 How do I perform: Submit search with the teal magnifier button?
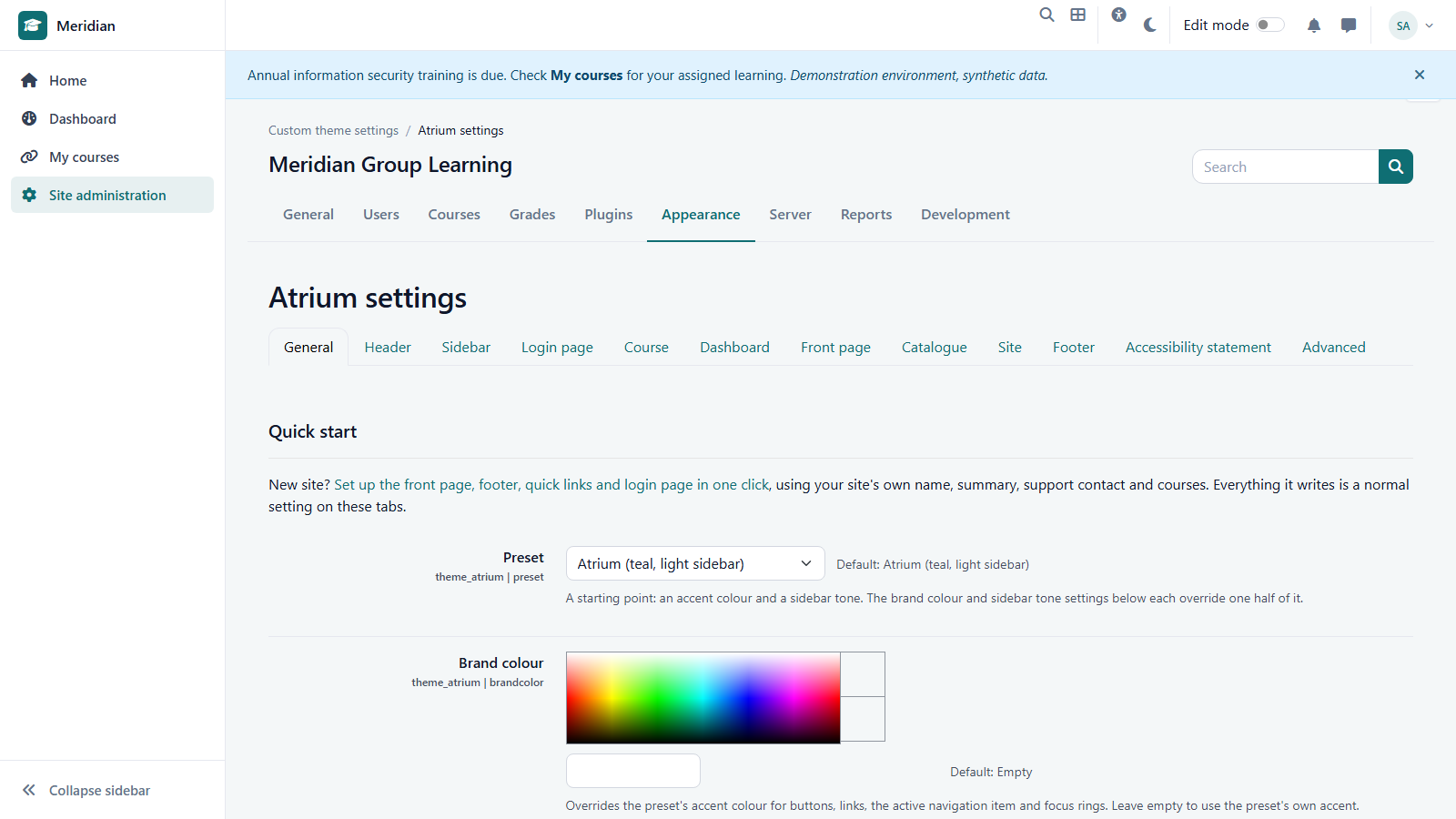(x=1396, y=167)
